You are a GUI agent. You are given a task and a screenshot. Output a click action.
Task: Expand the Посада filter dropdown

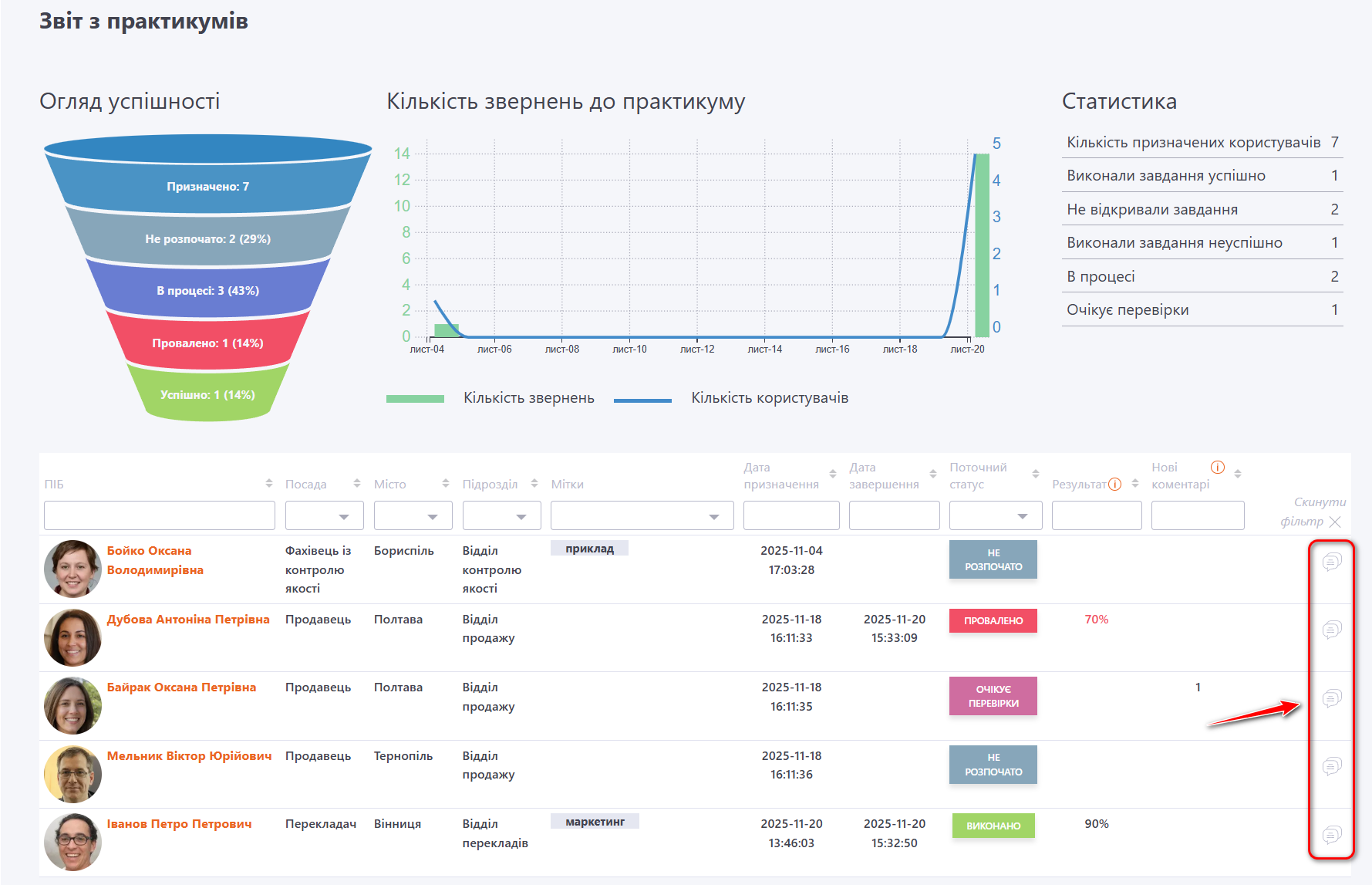325,515
